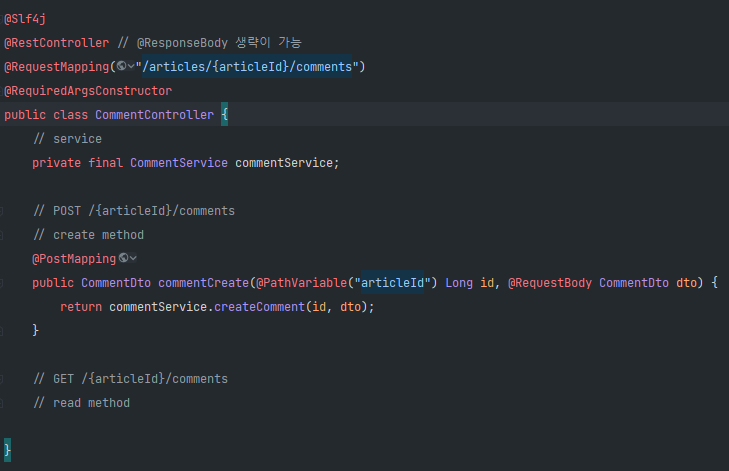
Task: Click the @PostMapping annotation
Action: [x=74, y=259]
